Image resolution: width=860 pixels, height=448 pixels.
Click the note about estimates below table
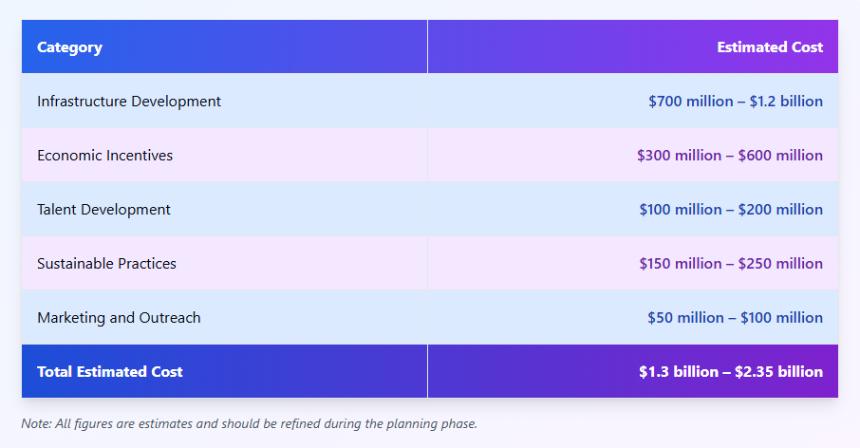pos(249,423)
